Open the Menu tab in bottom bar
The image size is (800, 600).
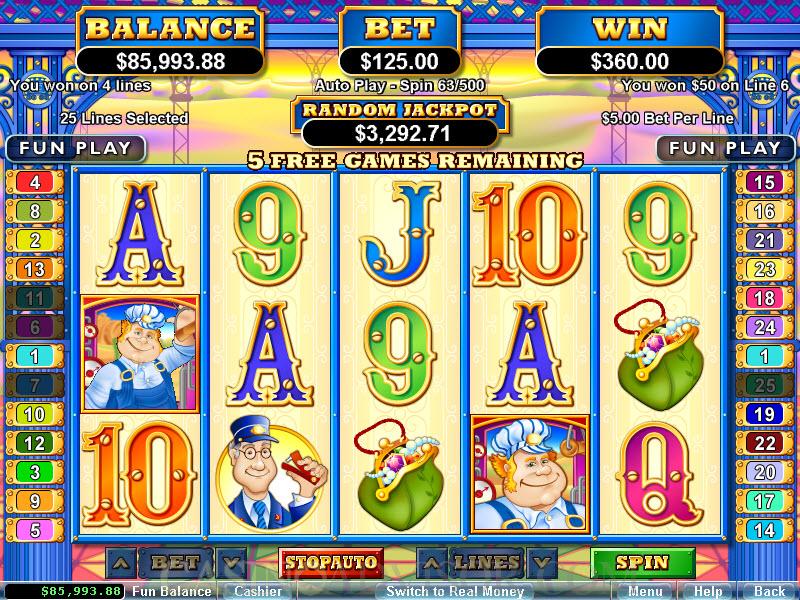[645, 591]
